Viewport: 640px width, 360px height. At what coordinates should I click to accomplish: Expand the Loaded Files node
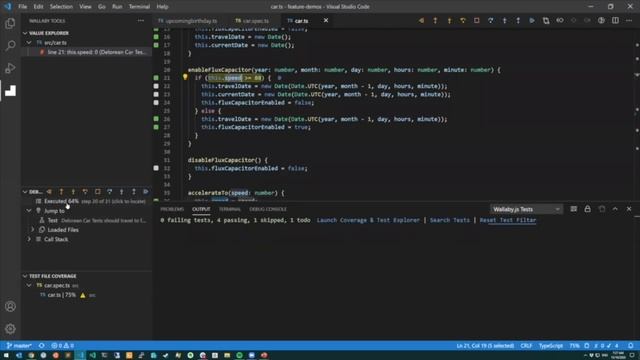(33, 230)
